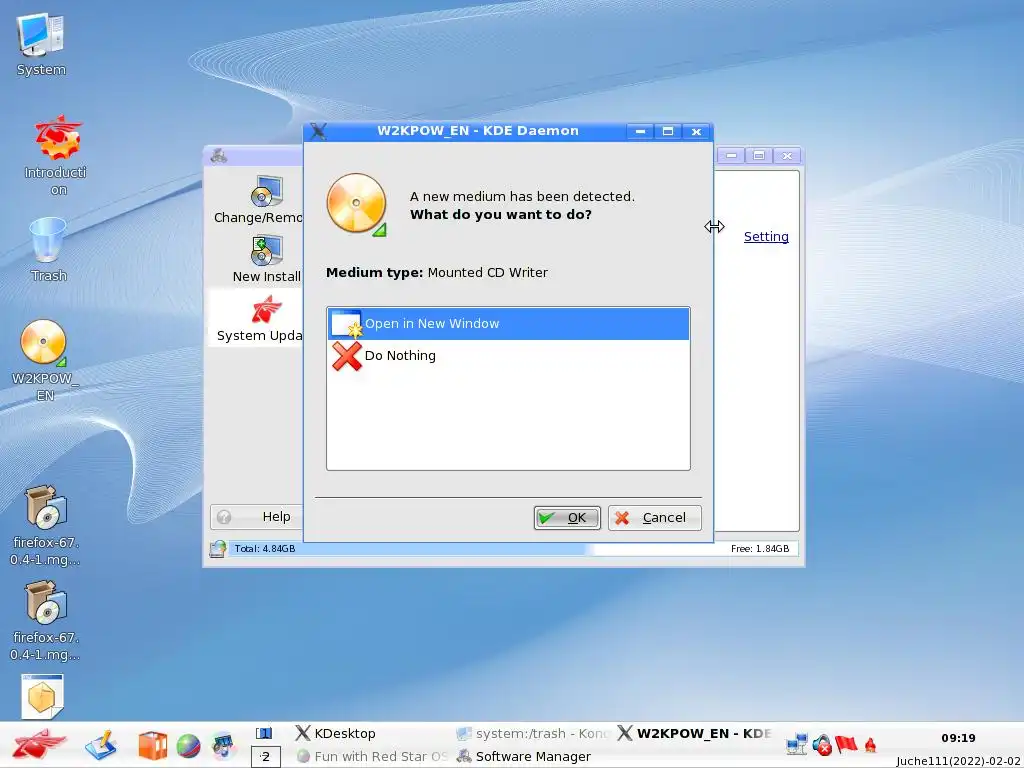Viewport: 1024px width, 768px height.
Task: Click the Software Manager title bar icon
Action: click(x=219, y=155)
